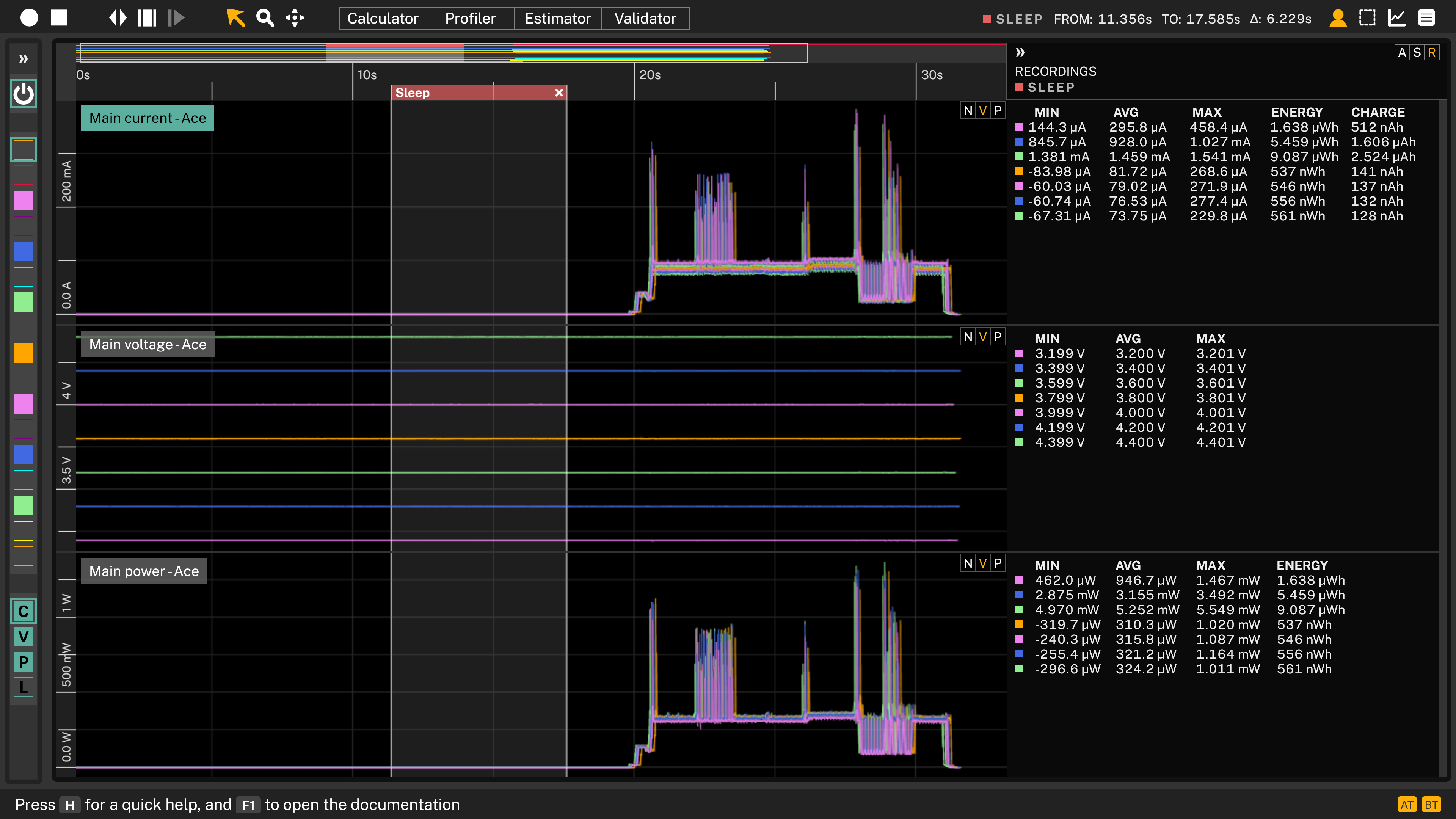Click P toggle on Main power graph
The height and width of the screenshot is (819, 1456).
click(x=998, y=563)
